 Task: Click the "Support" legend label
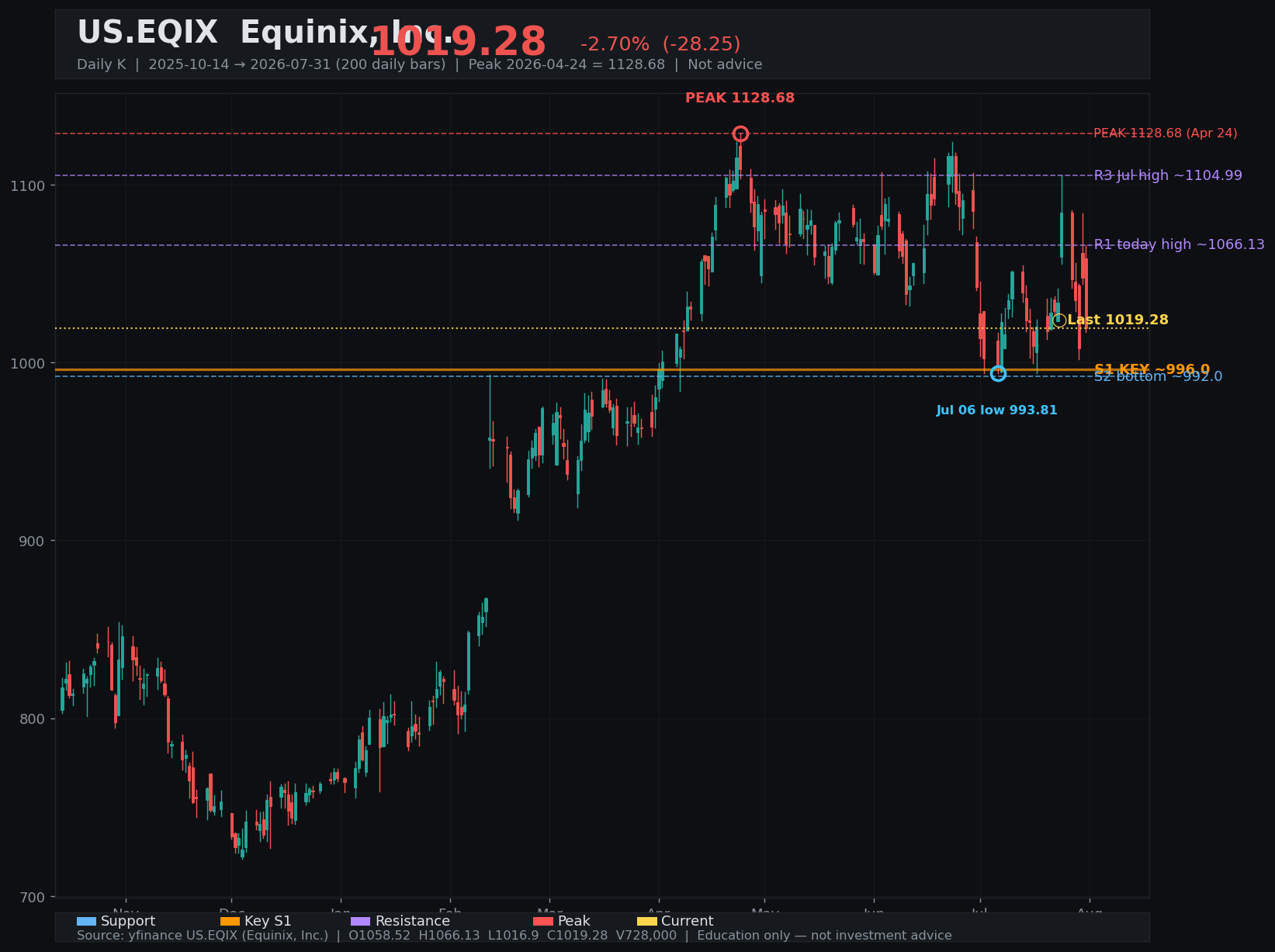click(x=128, y=921)
